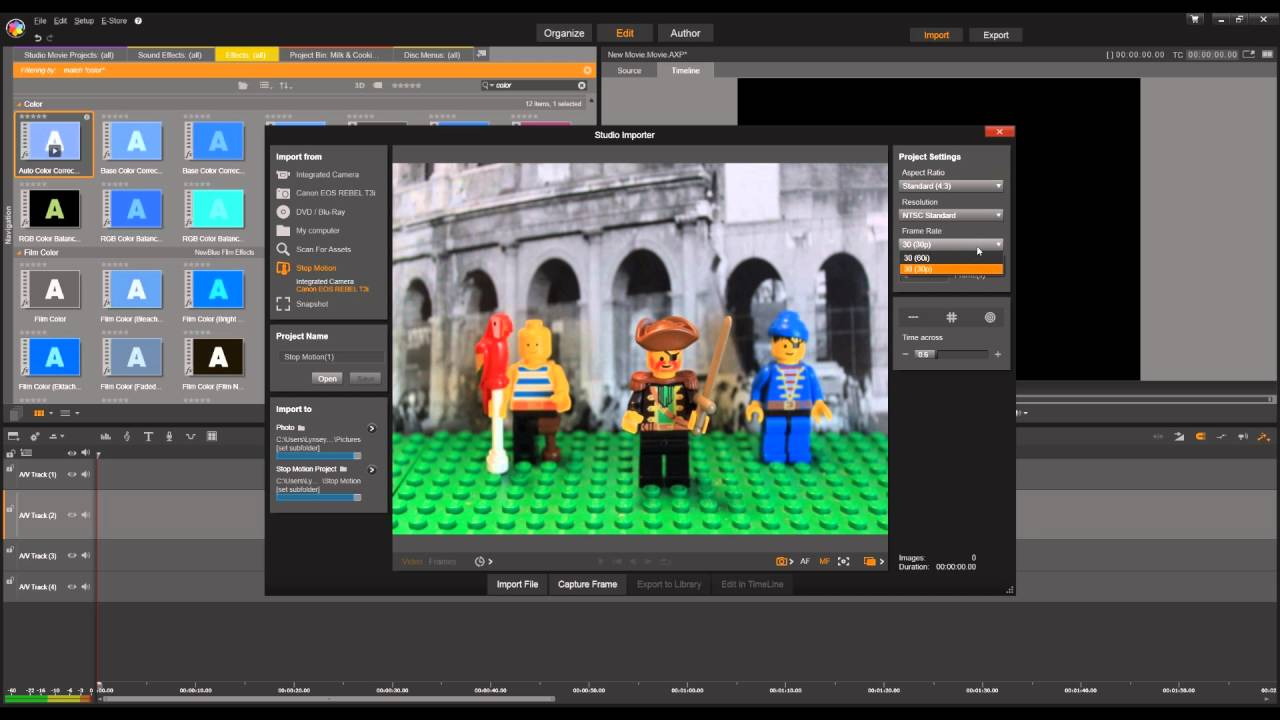Collapse the Film Color effects group
This screenshot has height=720, width=1280.
pos(20,253)
